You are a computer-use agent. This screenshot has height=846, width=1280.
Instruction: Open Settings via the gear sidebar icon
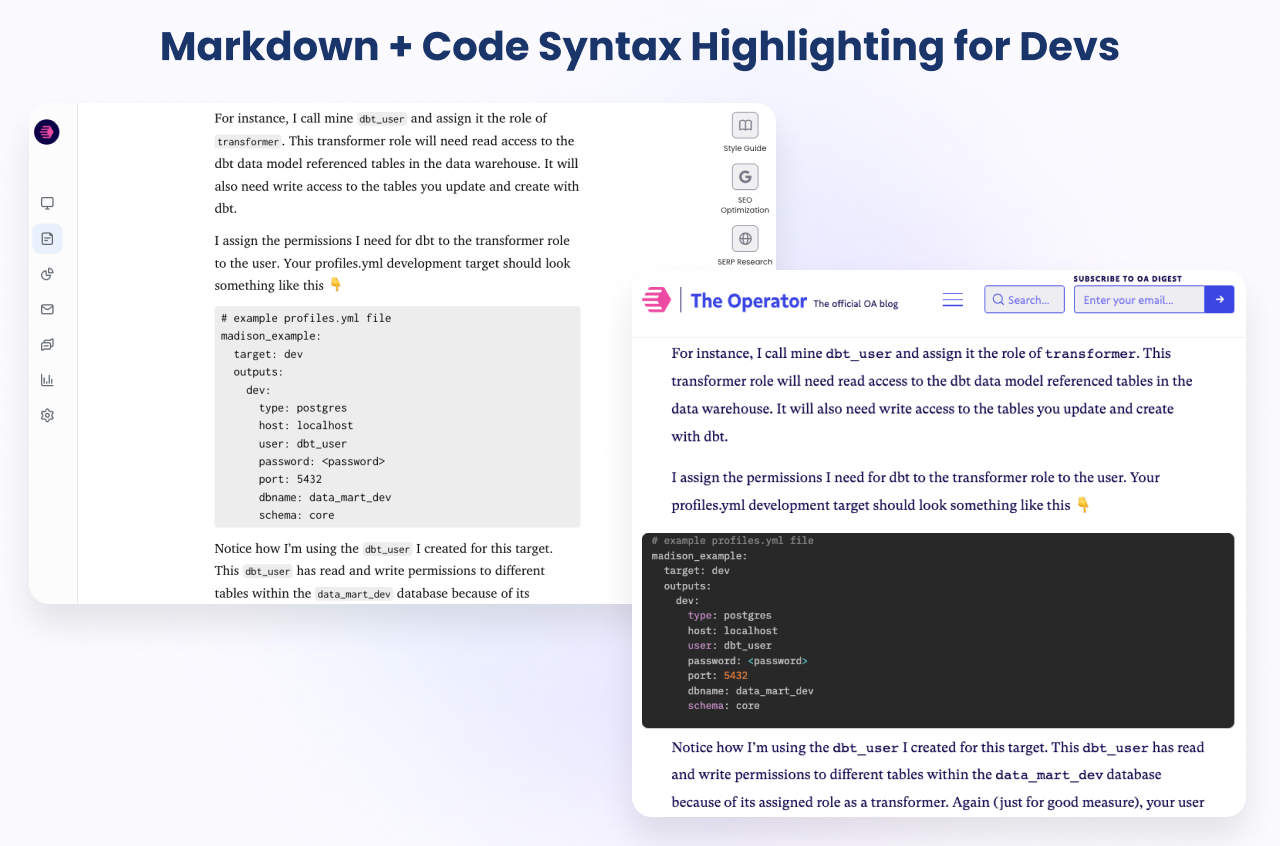[x=46, y=415]
